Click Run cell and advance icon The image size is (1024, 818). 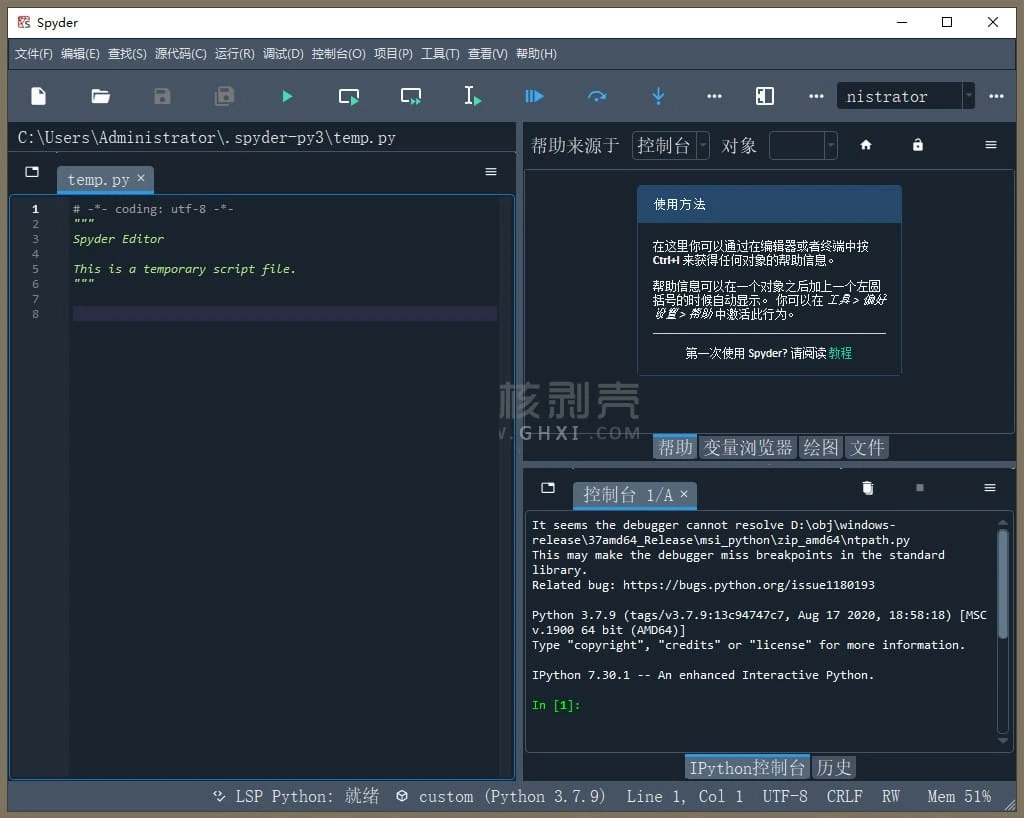click(410, 96)
